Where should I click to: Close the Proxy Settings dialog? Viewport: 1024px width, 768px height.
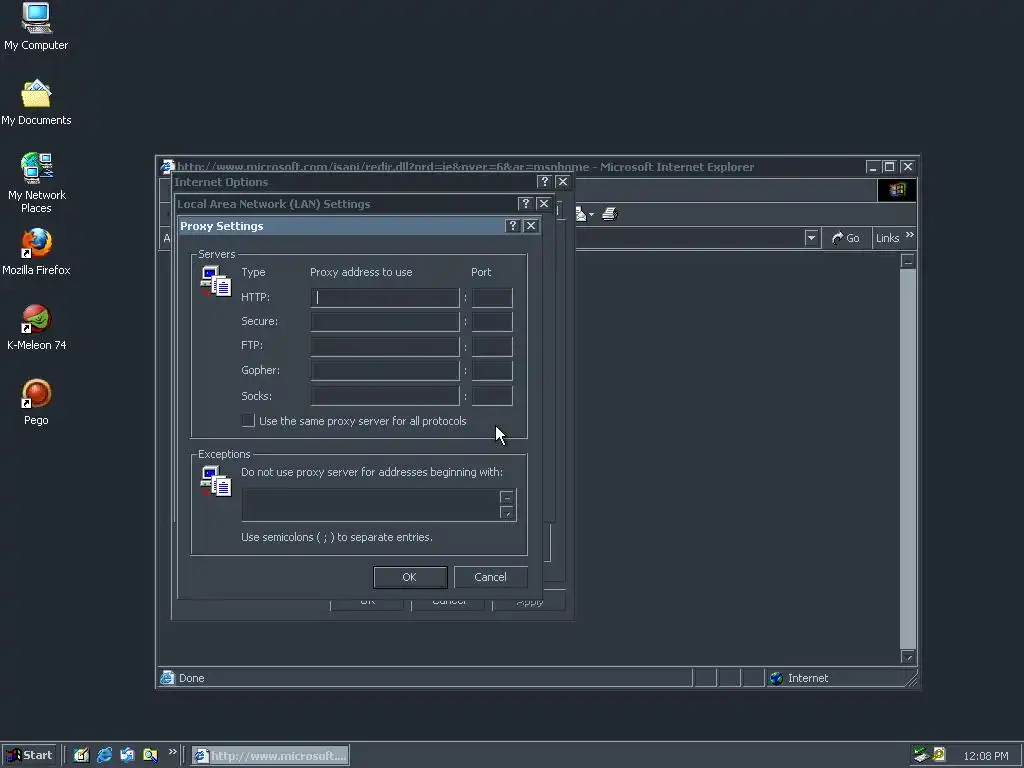tap(531, 226)
